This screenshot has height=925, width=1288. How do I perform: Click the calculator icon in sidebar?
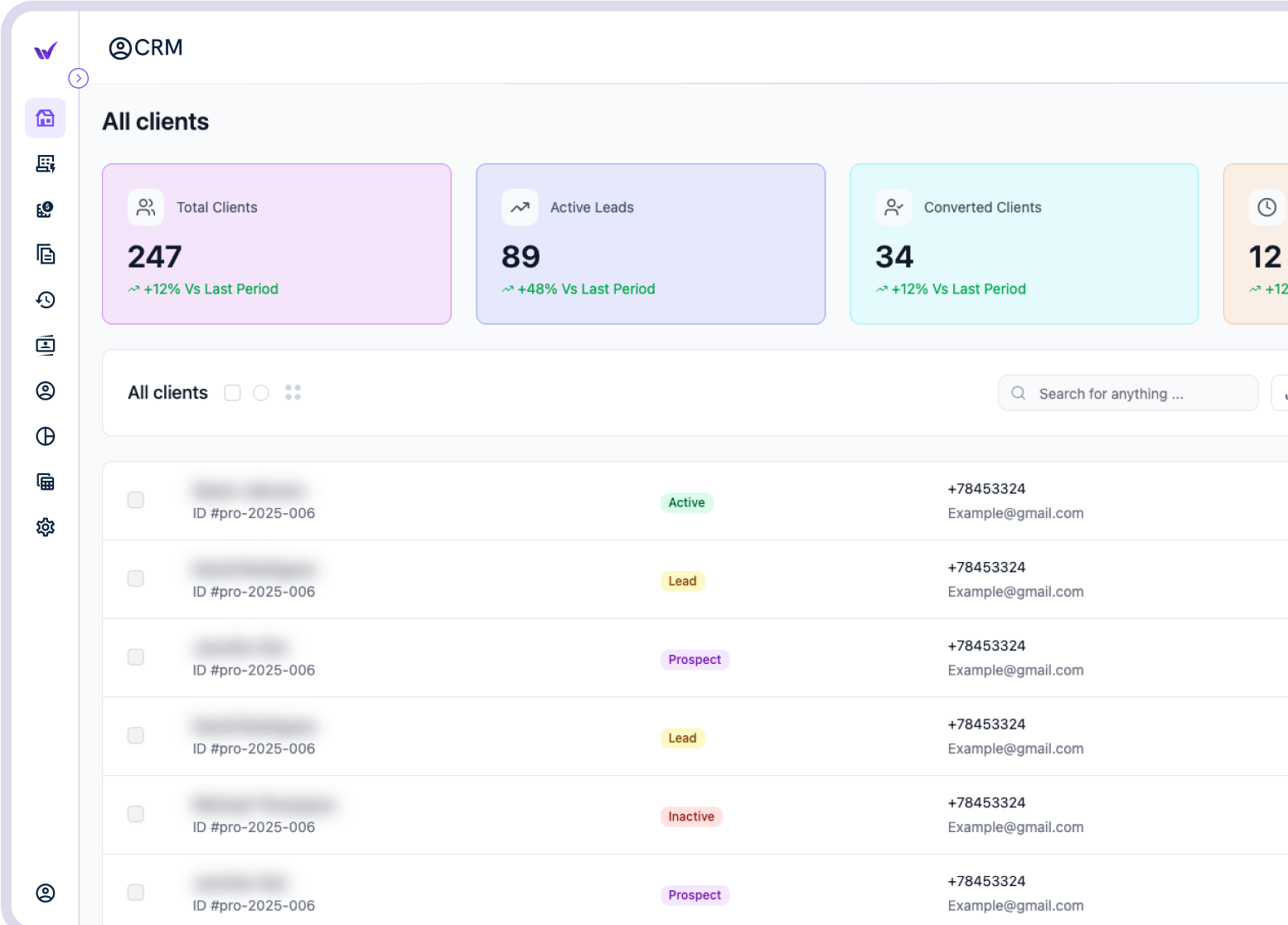[x=46, y=482]
